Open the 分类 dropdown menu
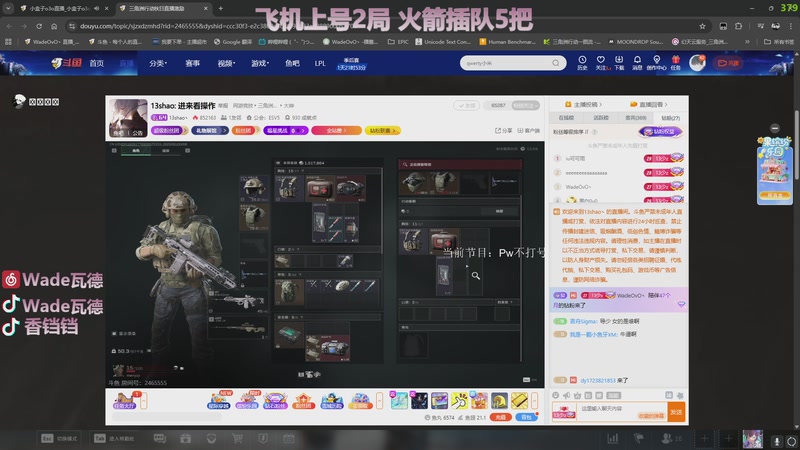The width and height of the screenshot is (800, 450). click(x=158, y=63)
